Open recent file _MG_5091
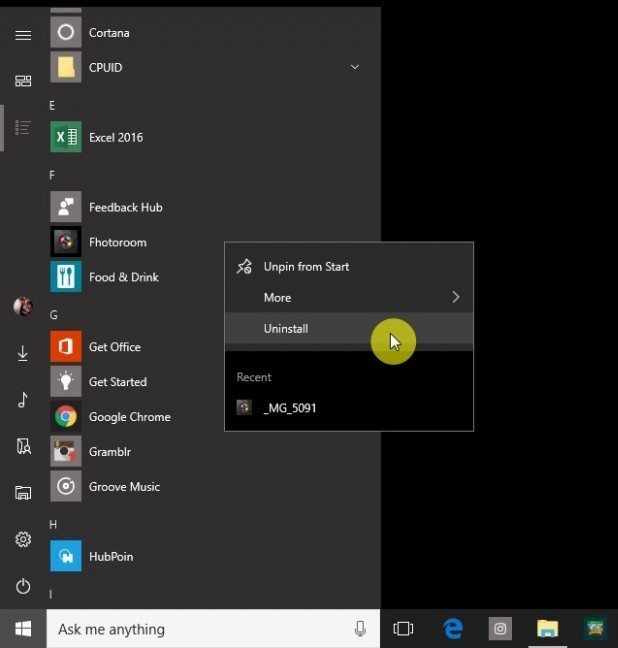618x648 pixels. point(290,408)
